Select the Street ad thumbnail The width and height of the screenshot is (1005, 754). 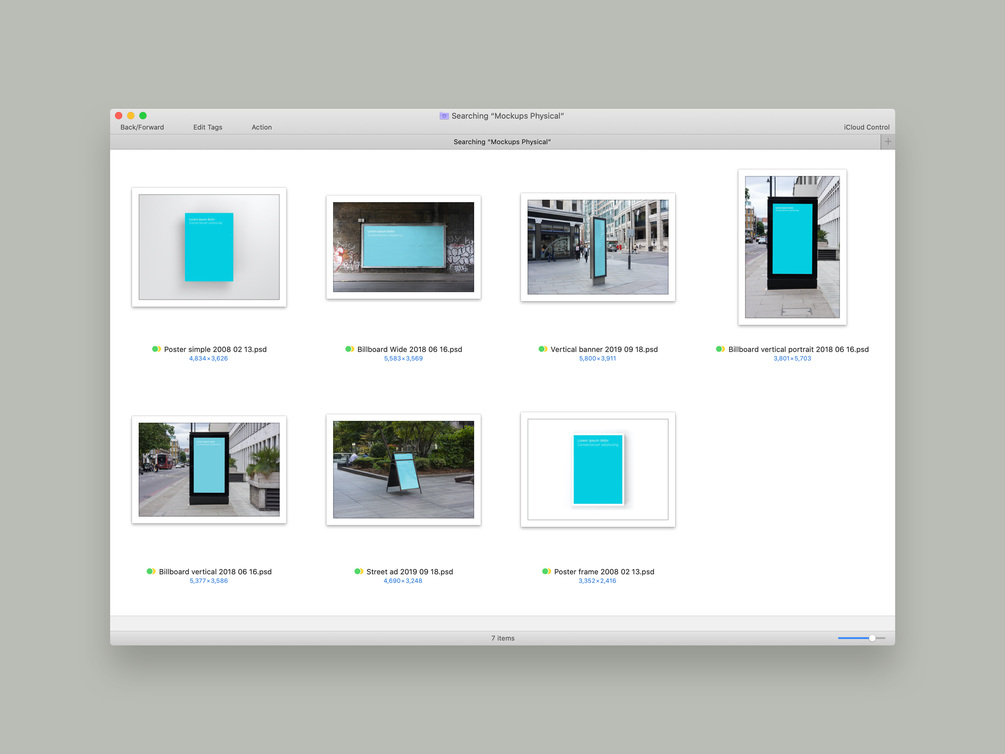pos(403,469)
